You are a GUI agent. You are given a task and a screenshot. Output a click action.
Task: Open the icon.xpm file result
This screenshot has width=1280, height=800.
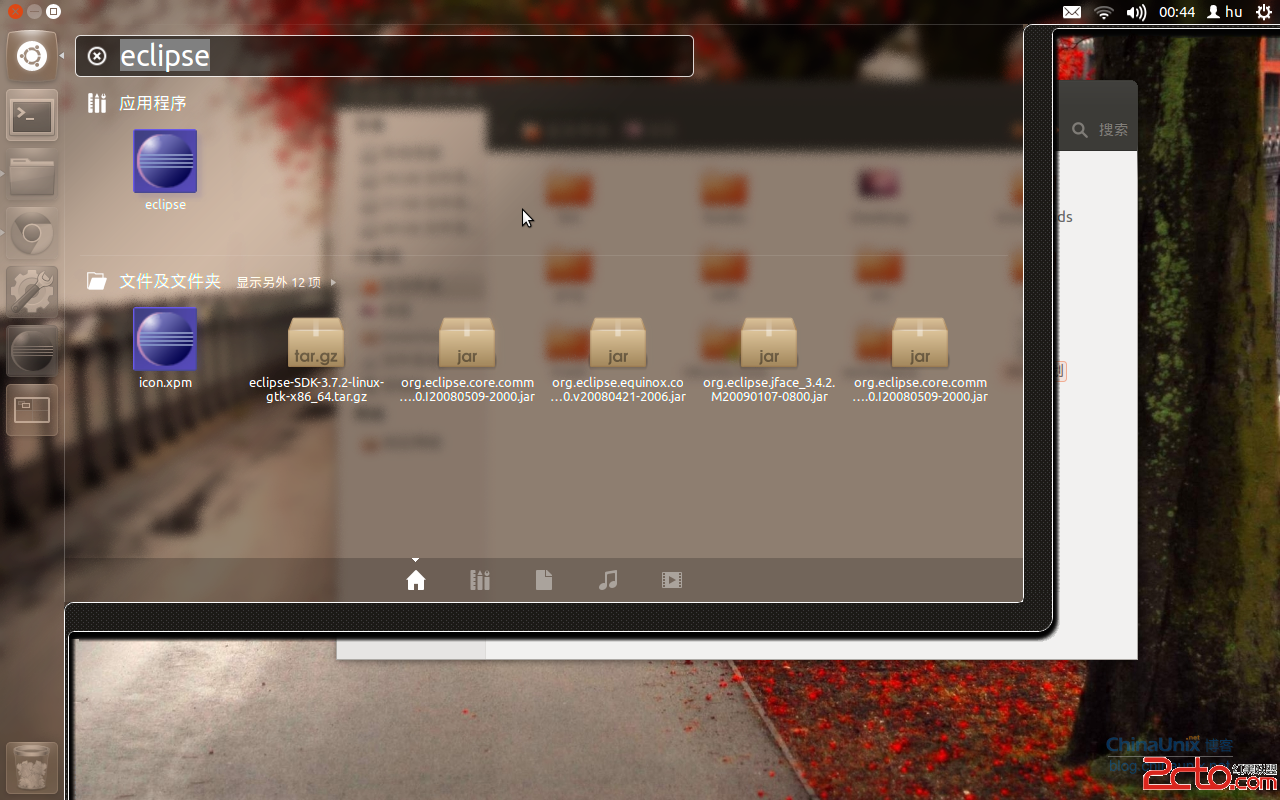[165, 348]
